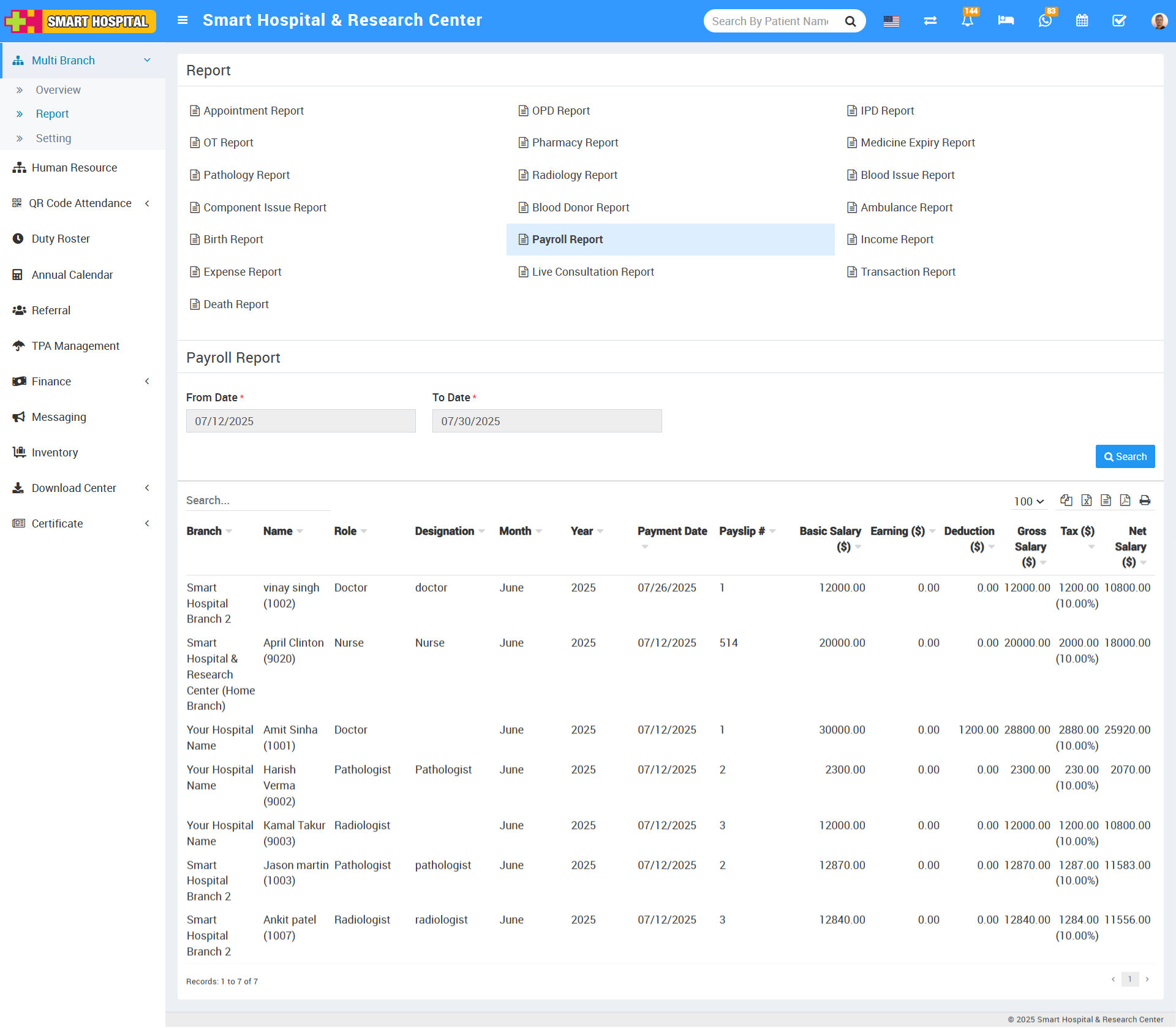Click the previous page arrow

tap(1113, 979)
